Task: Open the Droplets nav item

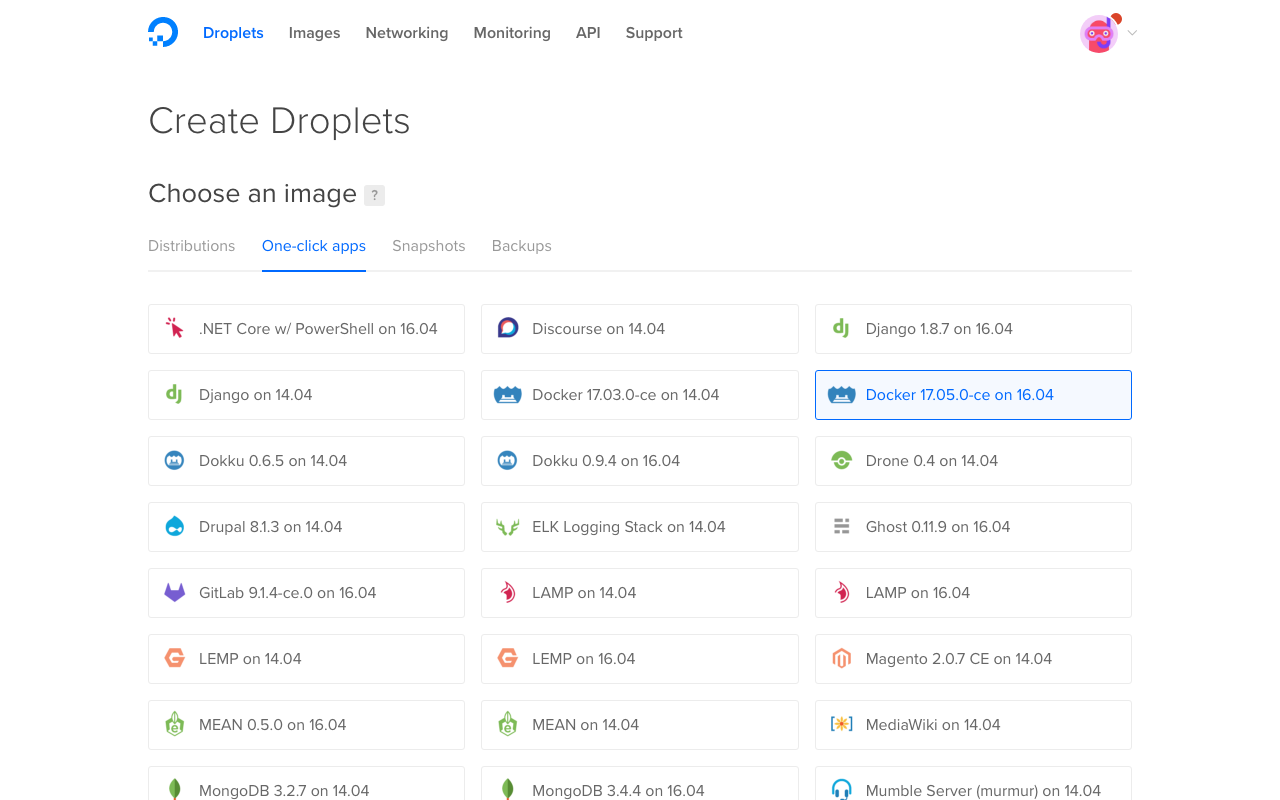Action: (233, 33)
